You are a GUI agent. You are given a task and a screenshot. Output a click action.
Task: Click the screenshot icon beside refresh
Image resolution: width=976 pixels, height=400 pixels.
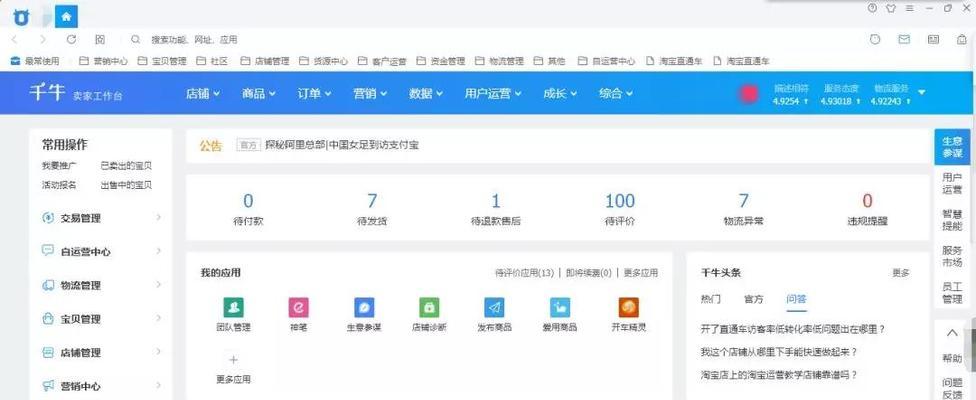coord(100,39)
